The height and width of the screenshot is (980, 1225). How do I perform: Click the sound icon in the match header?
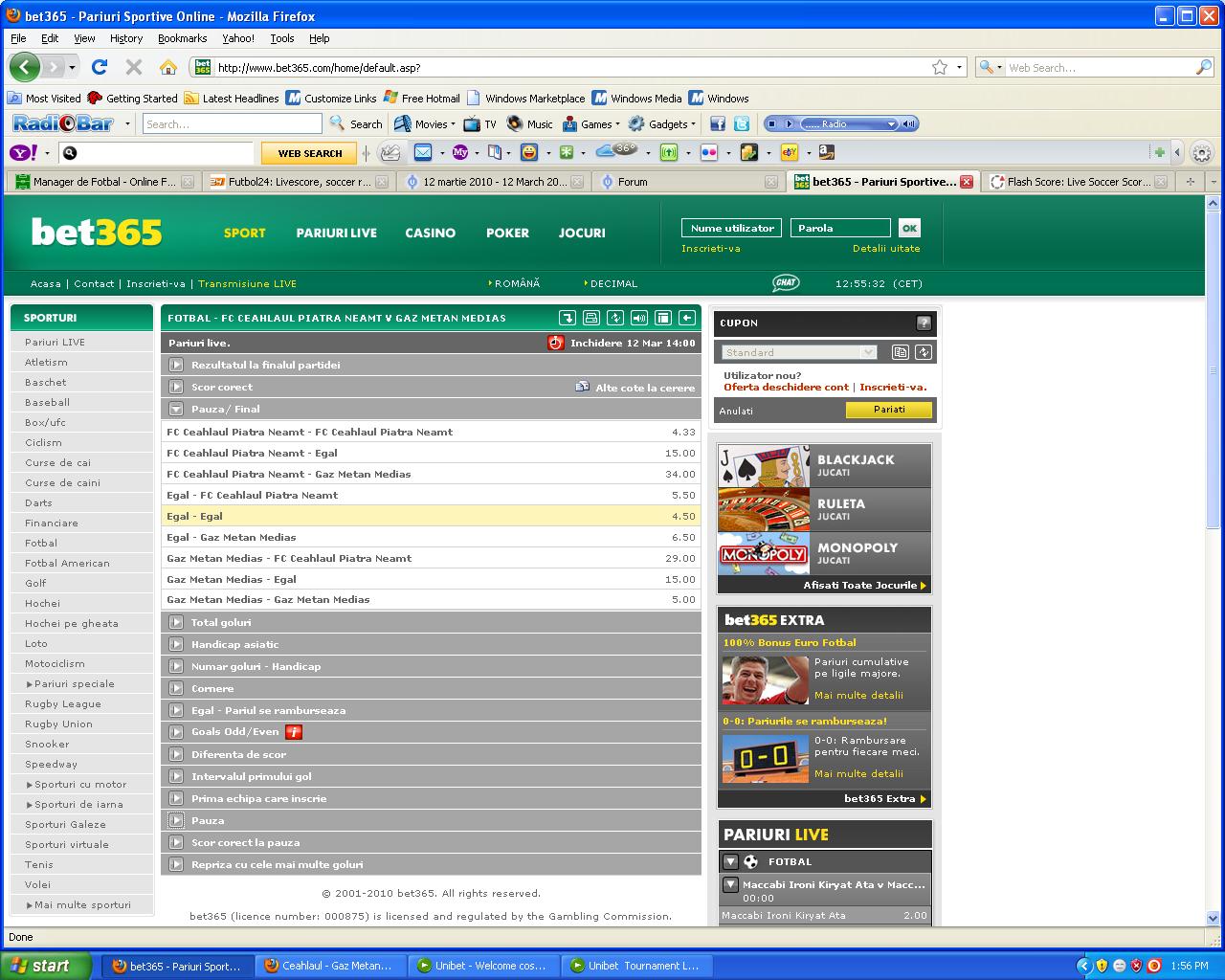coord(639,318)
